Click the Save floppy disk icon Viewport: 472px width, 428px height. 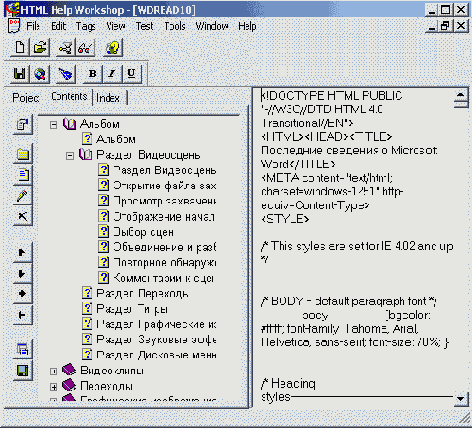click(x=20, y=74)
